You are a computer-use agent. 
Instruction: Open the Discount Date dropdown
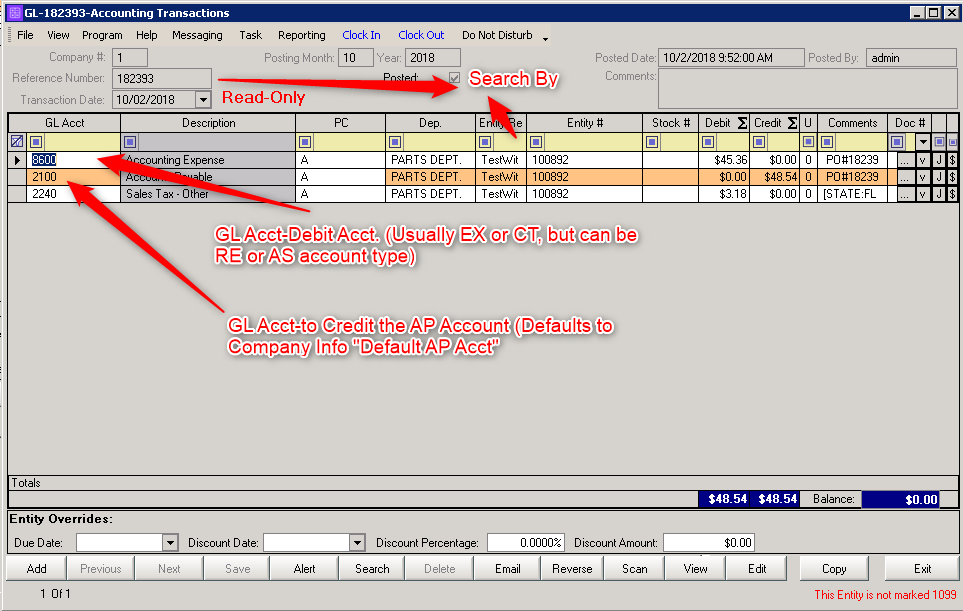(357, 540)
